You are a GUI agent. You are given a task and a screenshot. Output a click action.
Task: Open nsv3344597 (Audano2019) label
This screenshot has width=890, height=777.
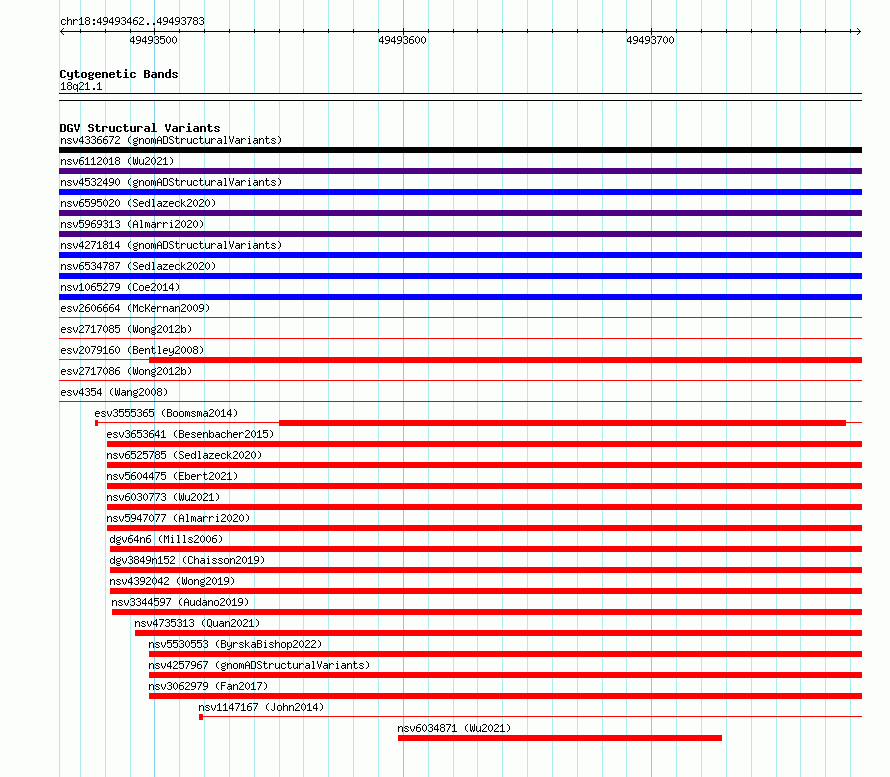click(180, 602)
